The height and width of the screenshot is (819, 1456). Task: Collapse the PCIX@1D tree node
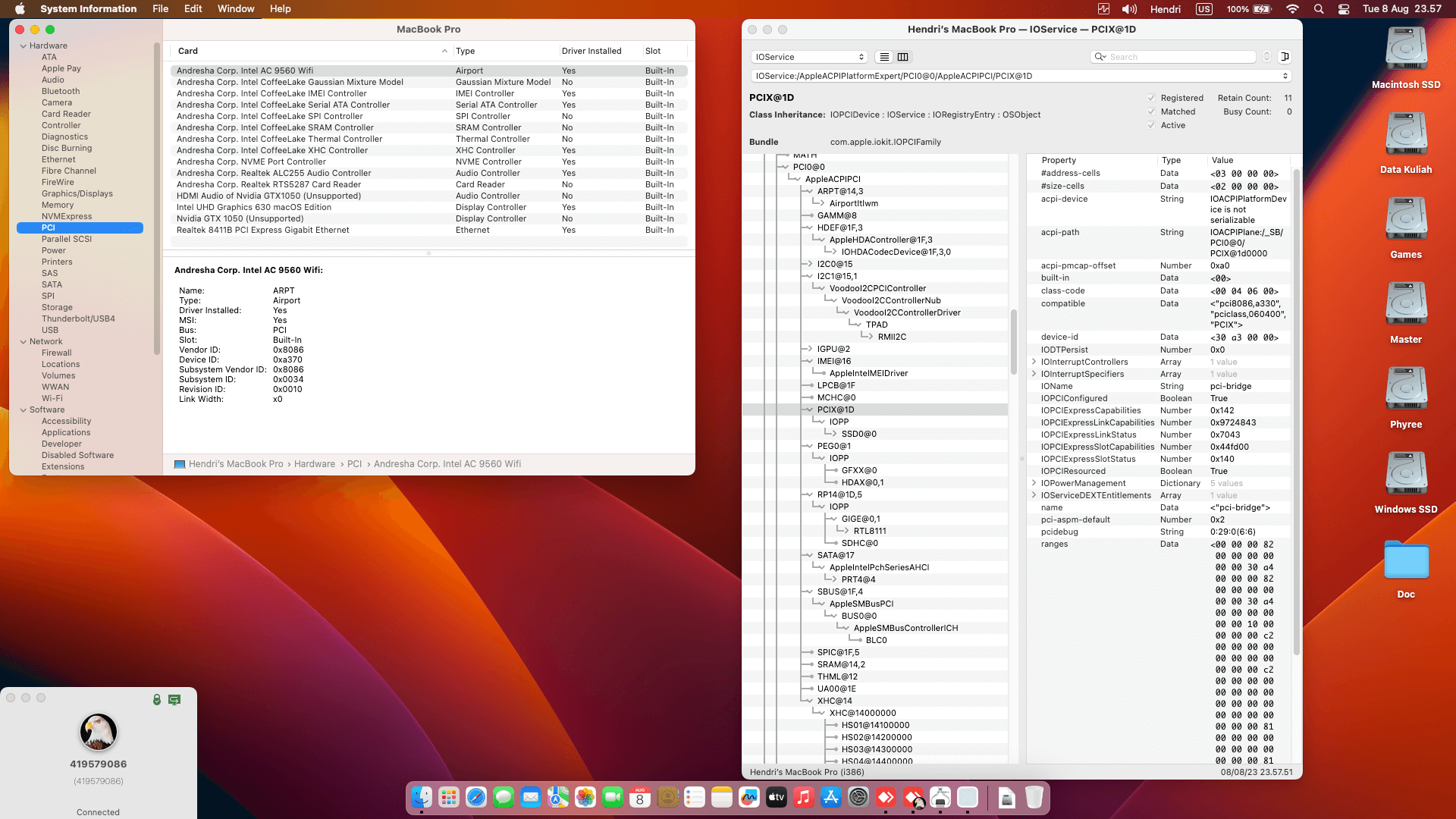click(x=809, y=409)
